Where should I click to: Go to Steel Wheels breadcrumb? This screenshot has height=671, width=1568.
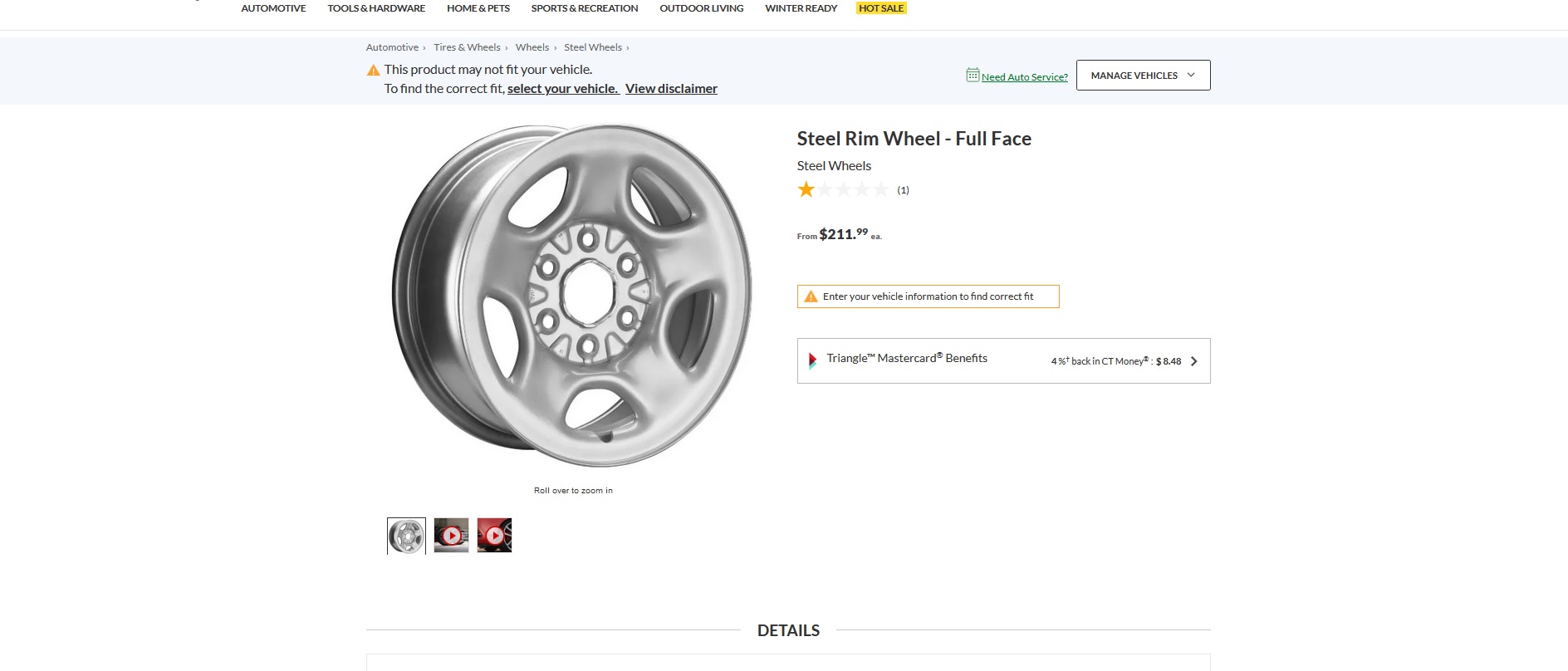point(593,47)
